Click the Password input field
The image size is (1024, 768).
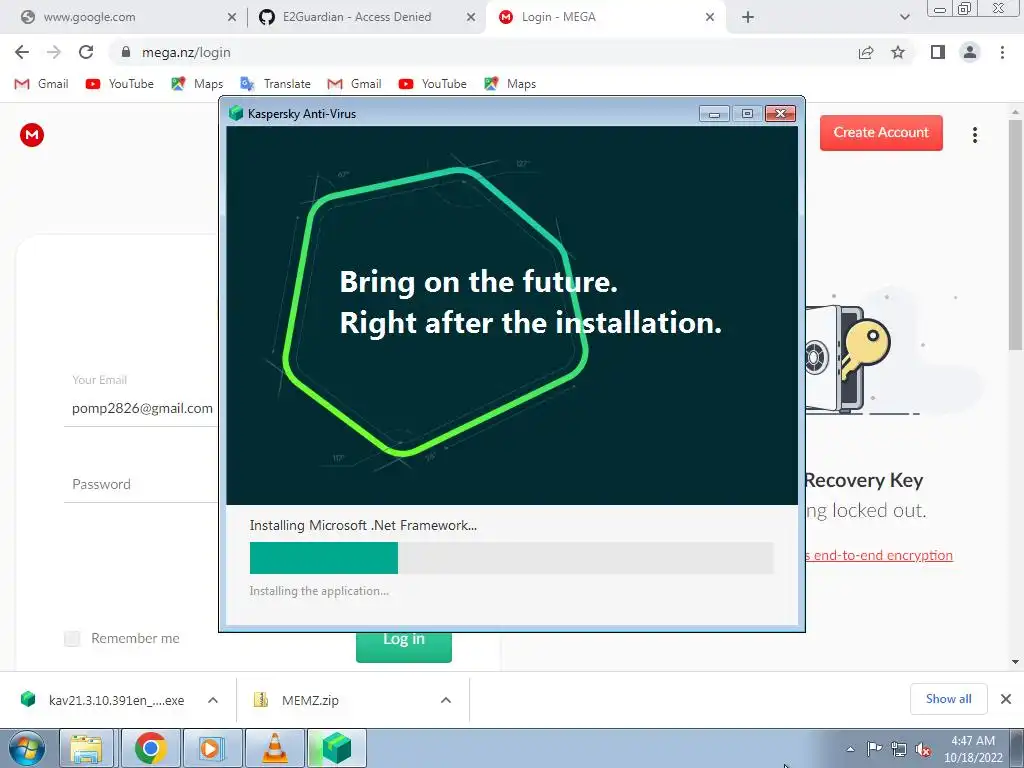[141, 485]
